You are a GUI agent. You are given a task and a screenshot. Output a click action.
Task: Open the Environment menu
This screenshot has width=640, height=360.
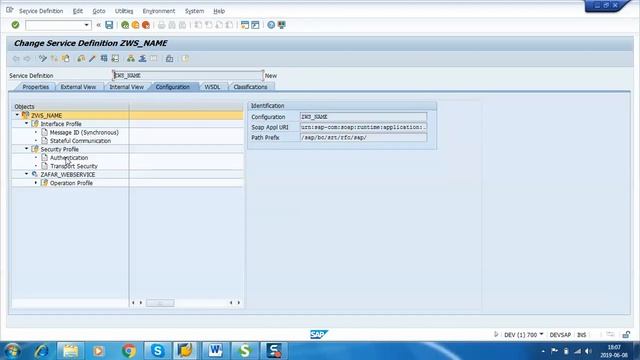pyautogui.click(x=159, y=11)
